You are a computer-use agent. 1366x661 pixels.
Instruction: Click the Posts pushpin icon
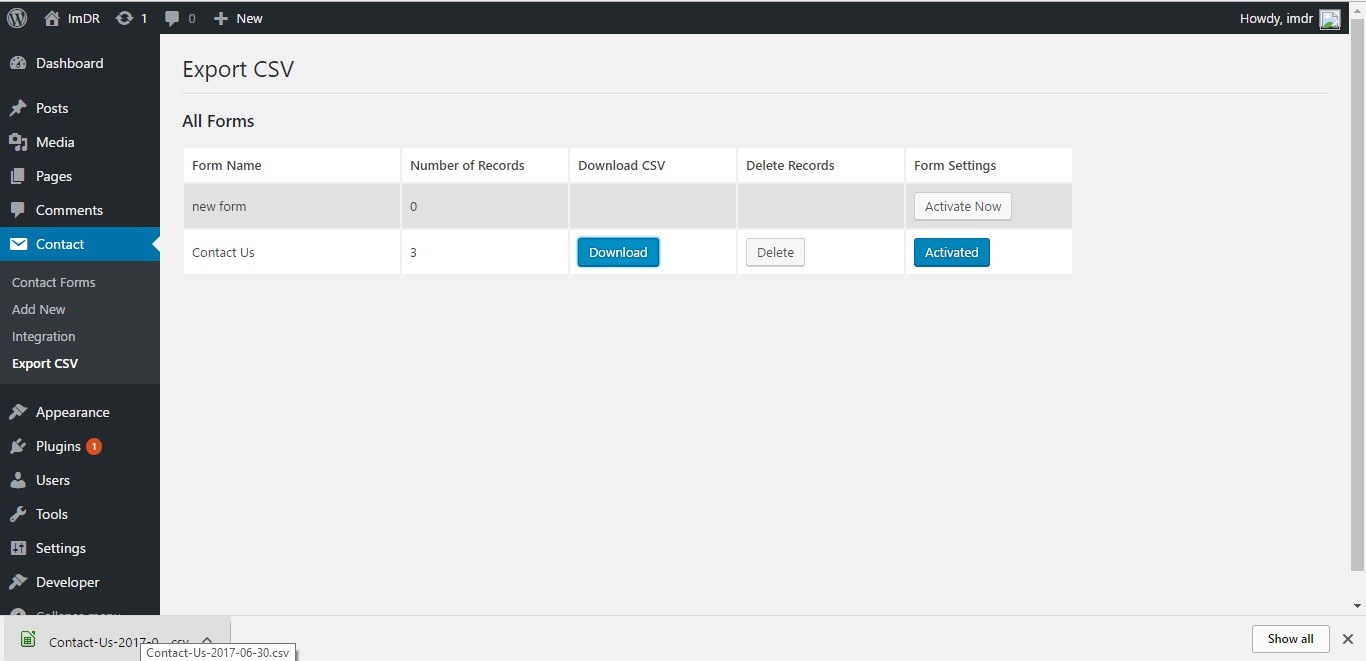click(x=18, y=108)
